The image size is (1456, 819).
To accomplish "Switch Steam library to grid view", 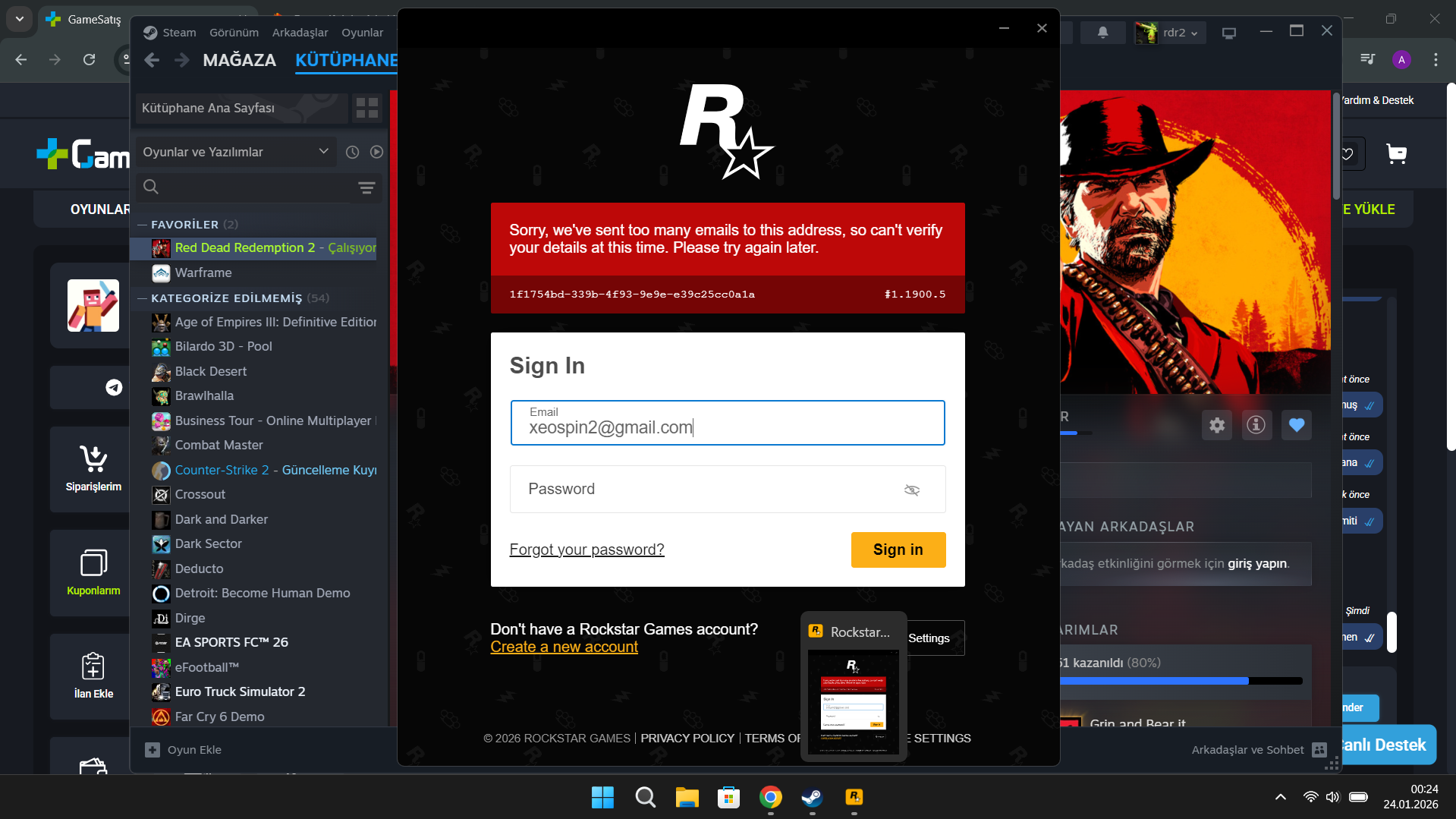I will pyautogui.click(x=367, y=109).
